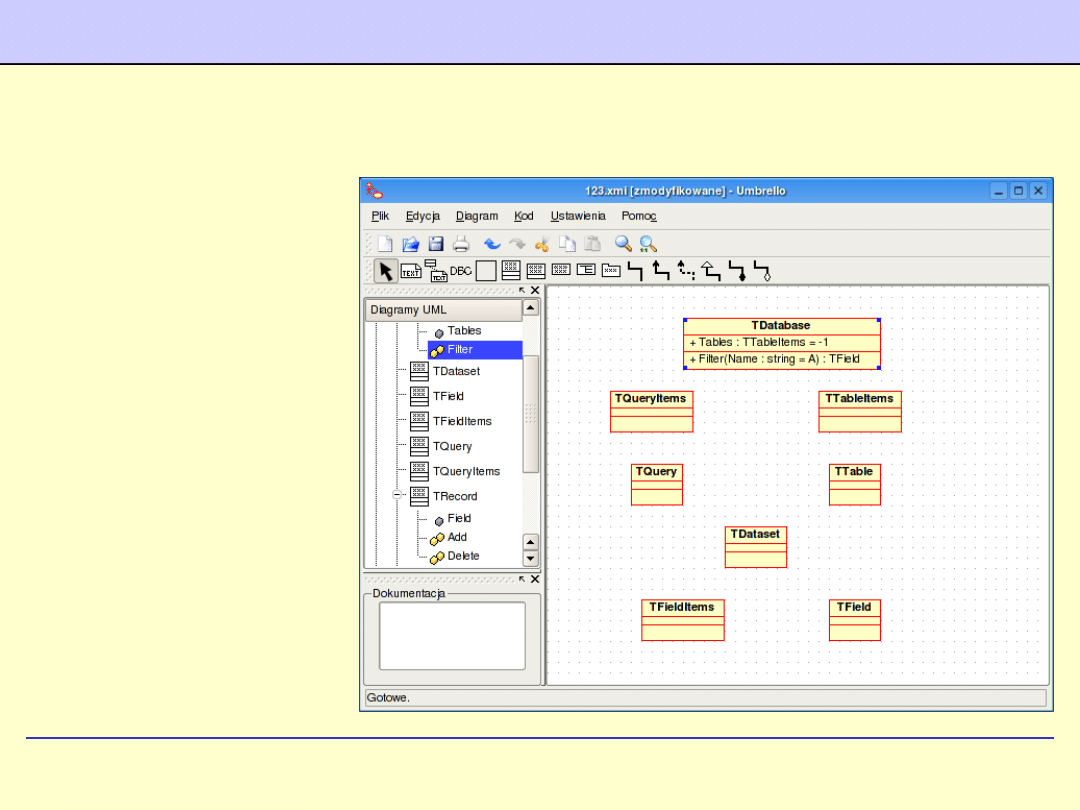Screen dimensions: 1080x810
Task: Undock the tree view panel
Action: tap(521, 290)
